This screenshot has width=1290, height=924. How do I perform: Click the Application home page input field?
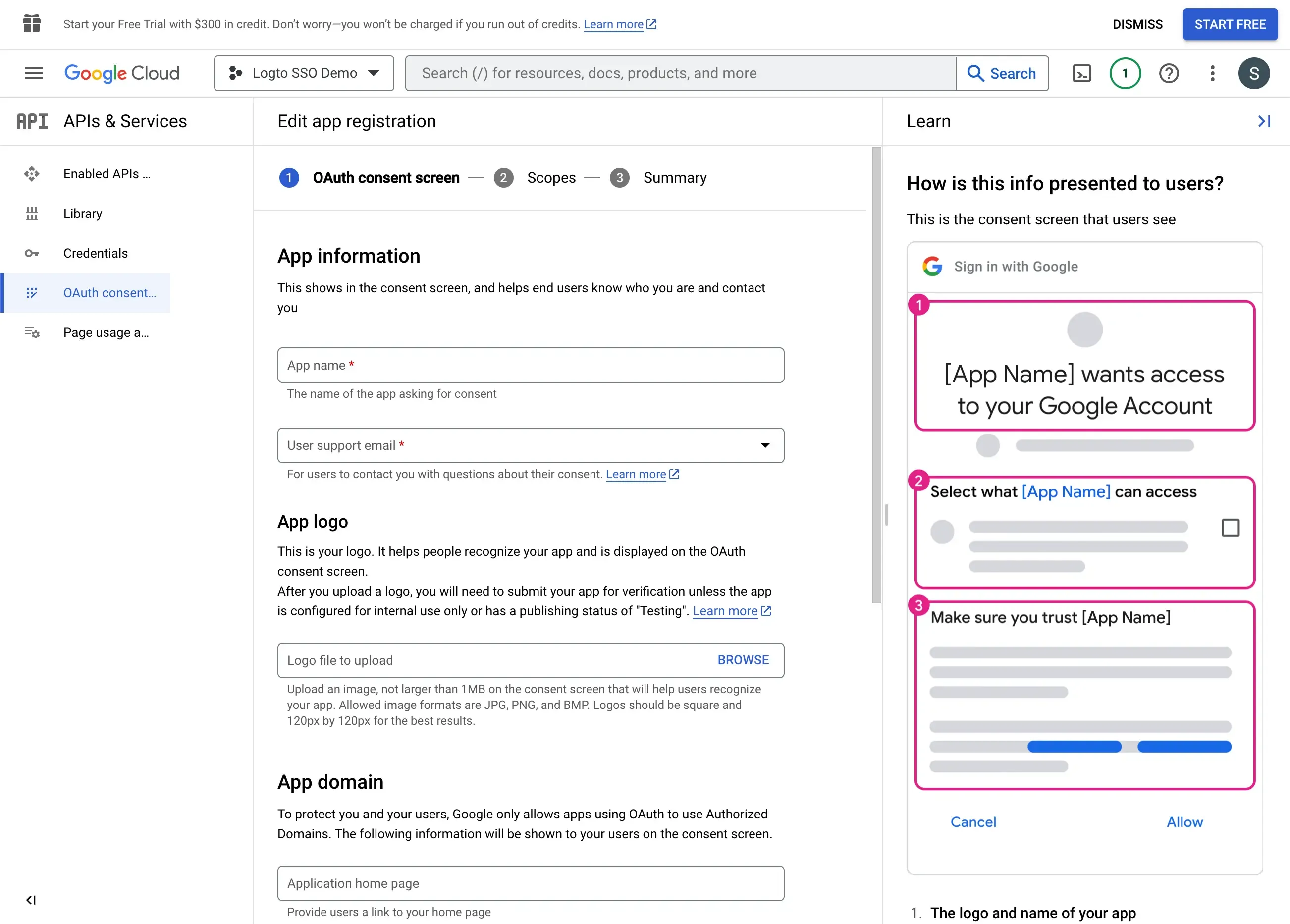[531, 884]
